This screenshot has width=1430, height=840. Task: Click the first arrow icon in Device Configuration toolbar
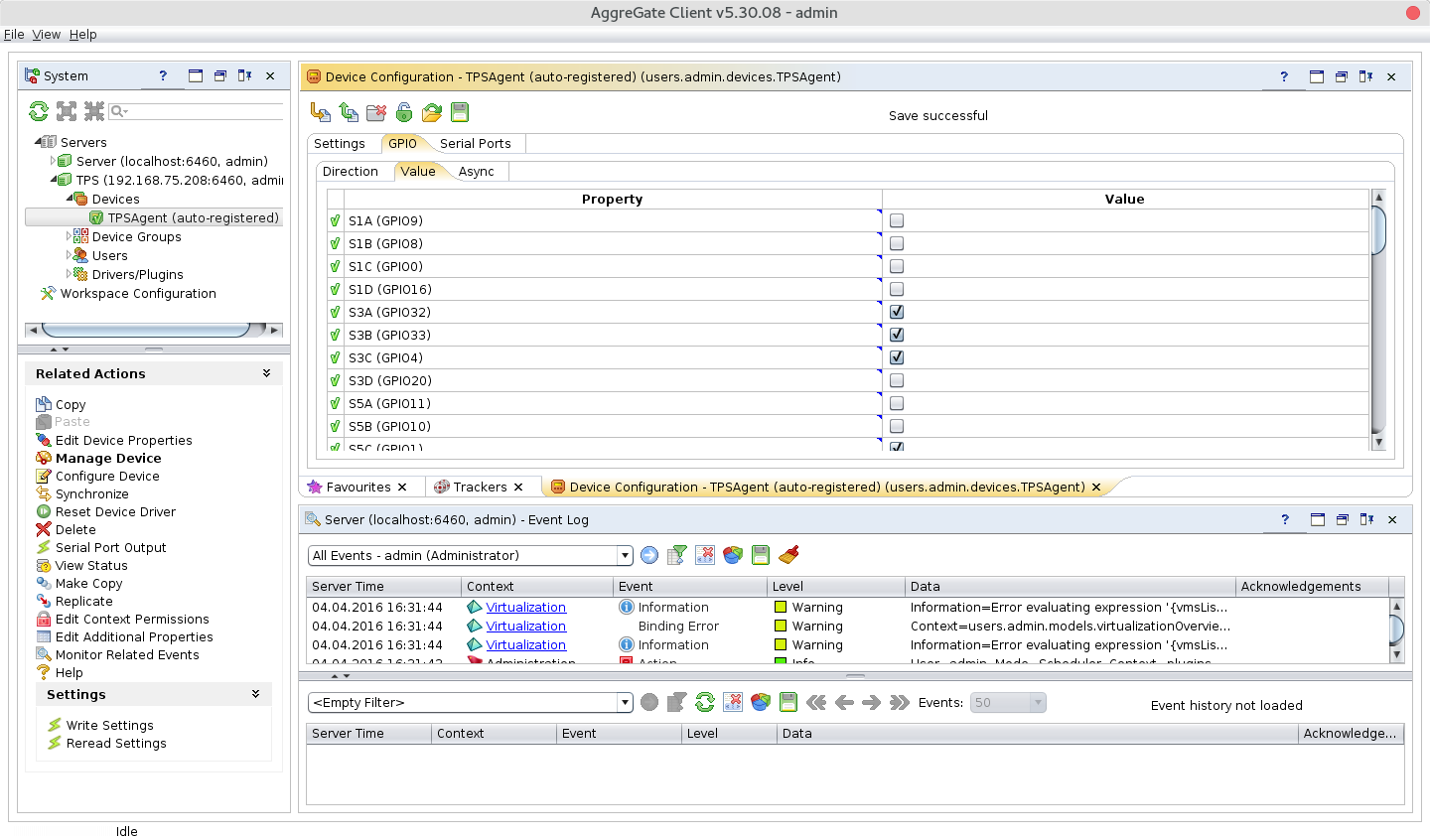pyautogui.click(x=321, y=112)
